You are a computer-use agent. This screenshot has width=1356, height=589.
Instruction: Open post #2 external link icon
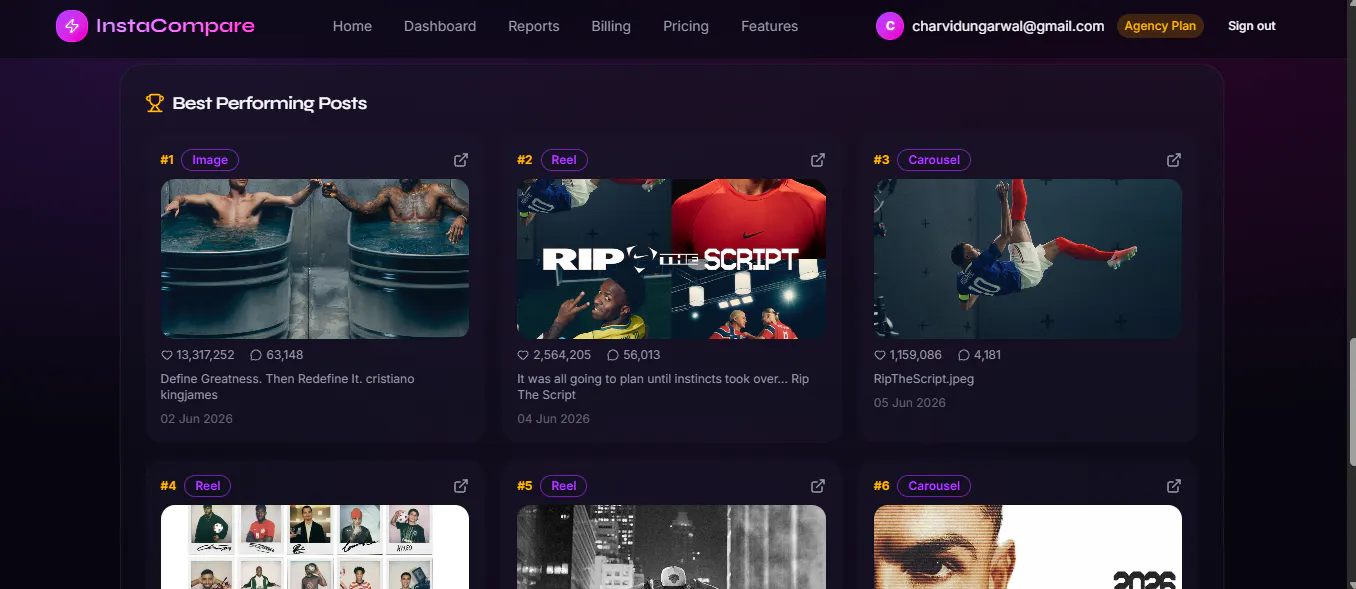point(818,160)
